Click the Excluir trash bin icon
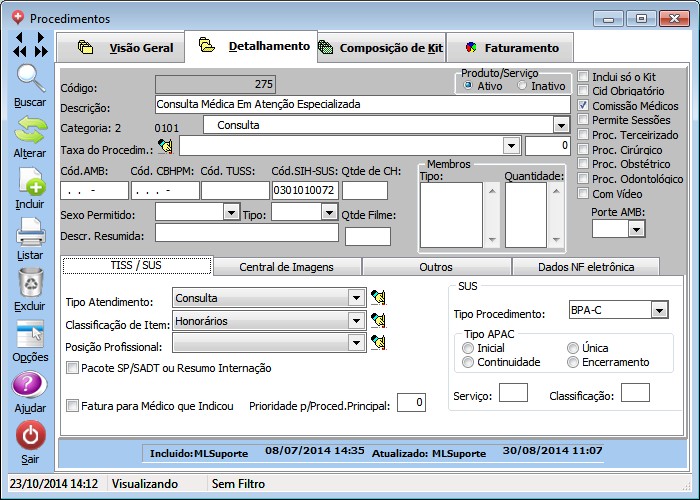This screenshot has height=500, width=700. tap(30, 284)
